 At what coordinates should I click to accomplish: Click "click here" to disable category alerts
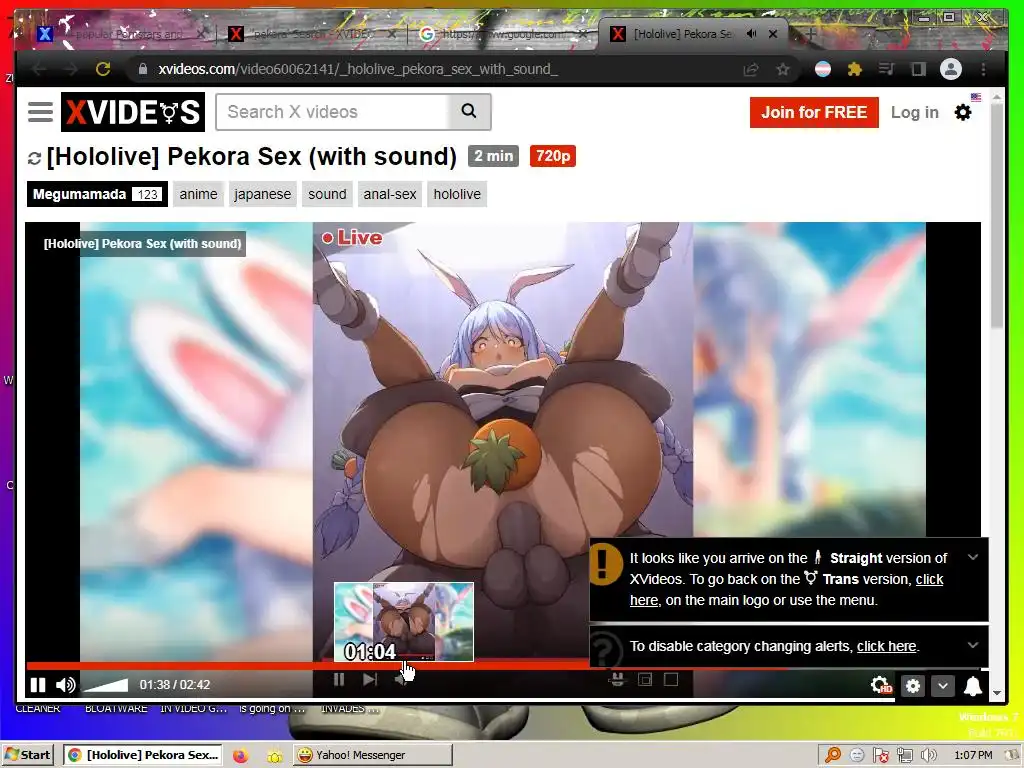click(887, 646)
